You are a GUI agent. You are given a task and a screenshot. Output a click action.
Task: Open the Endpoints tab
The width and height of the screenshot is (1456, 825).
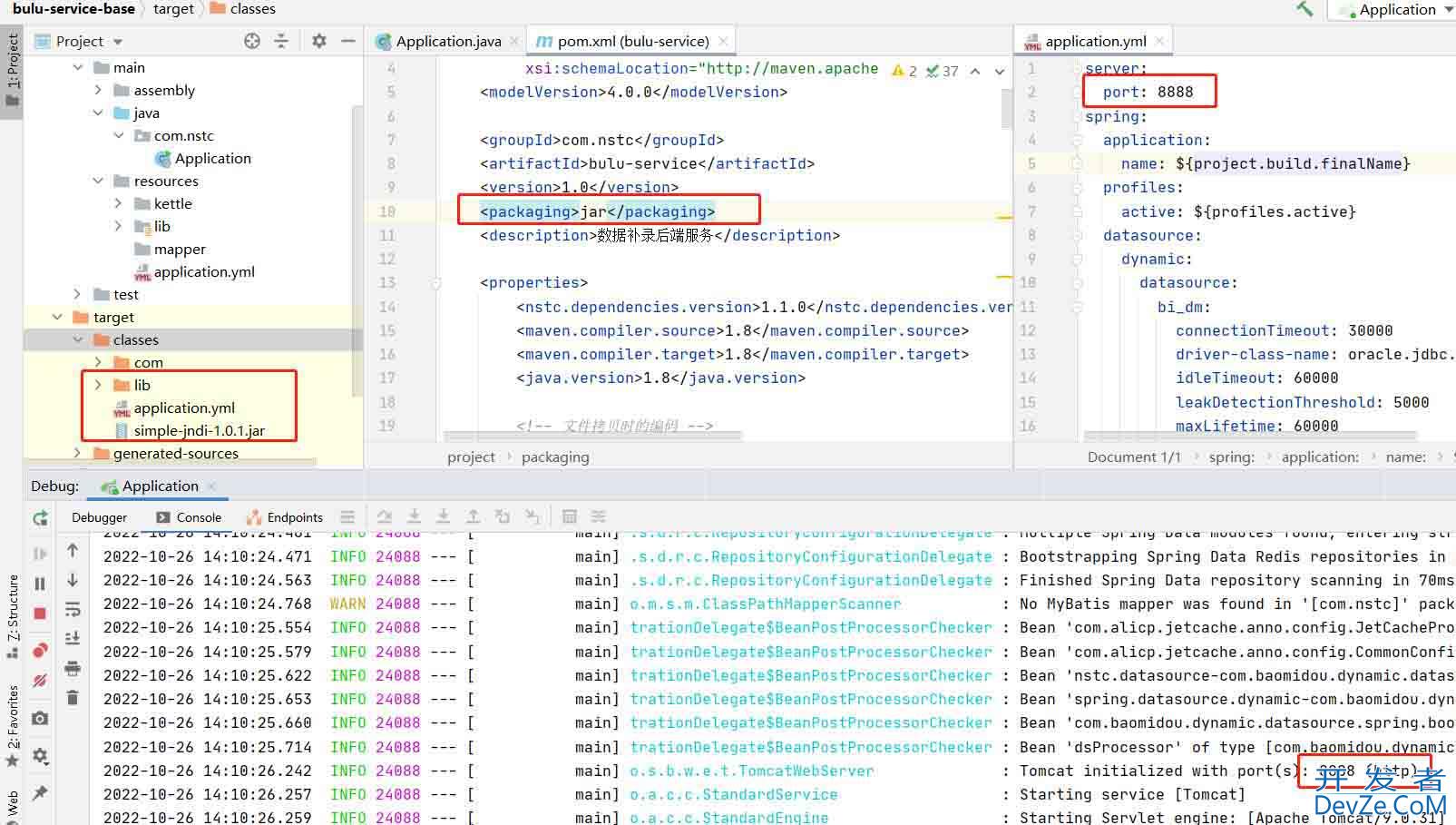click(285, 517)
